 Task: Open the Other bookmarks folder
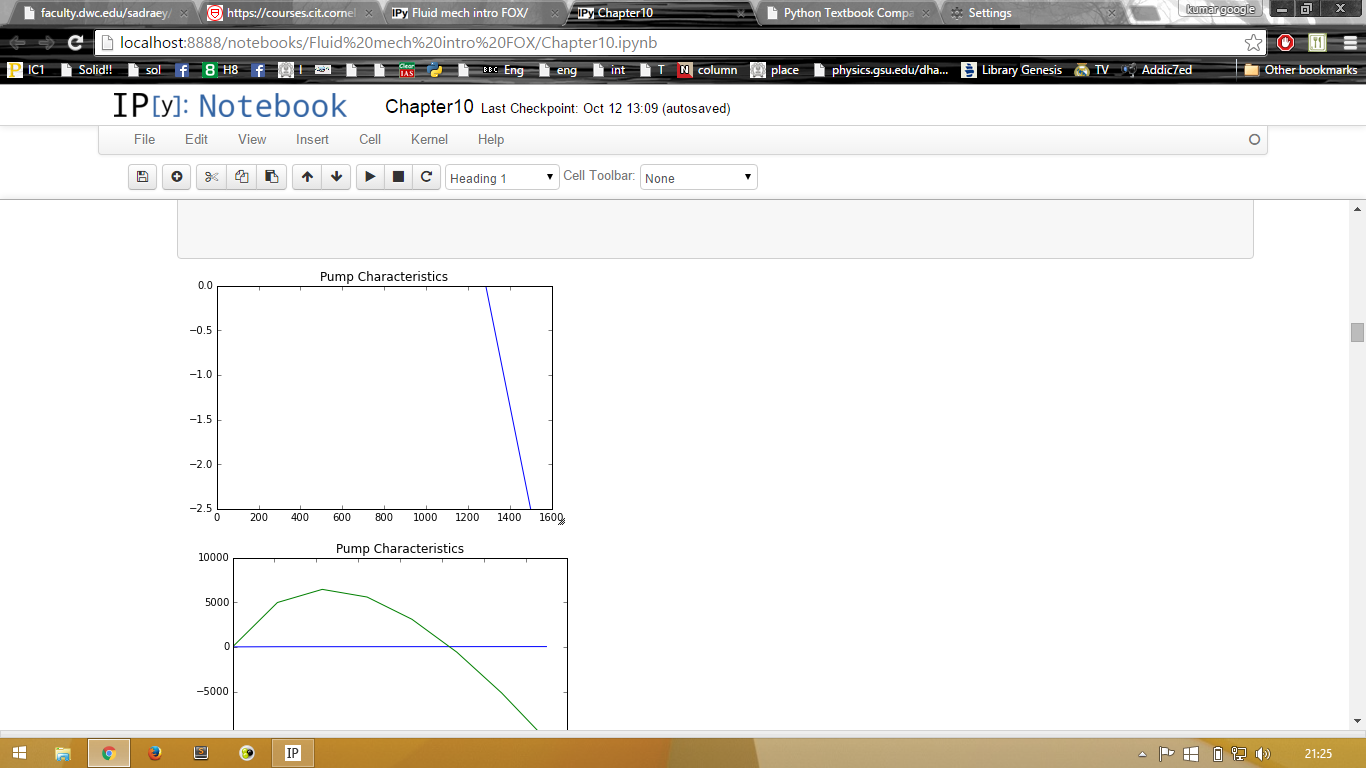1300,70
